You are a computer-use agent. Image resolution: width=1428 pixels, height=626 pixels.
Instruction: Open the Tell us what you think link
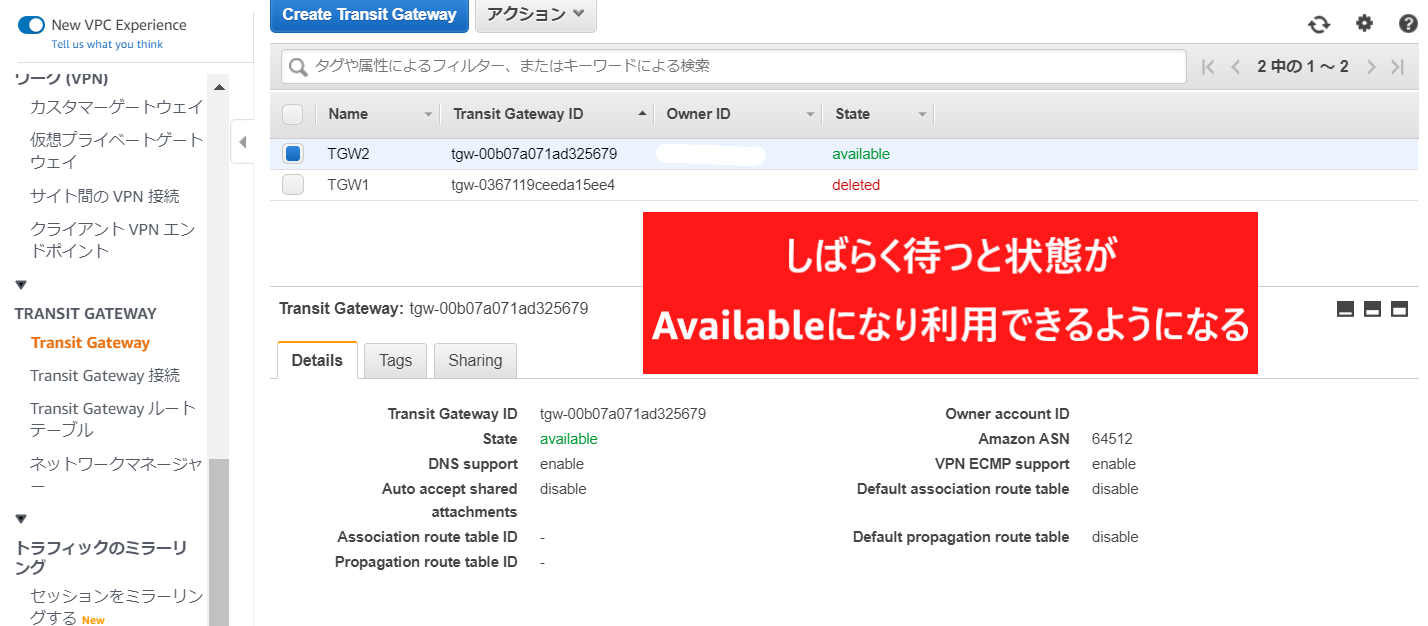[x=107, y=44]
